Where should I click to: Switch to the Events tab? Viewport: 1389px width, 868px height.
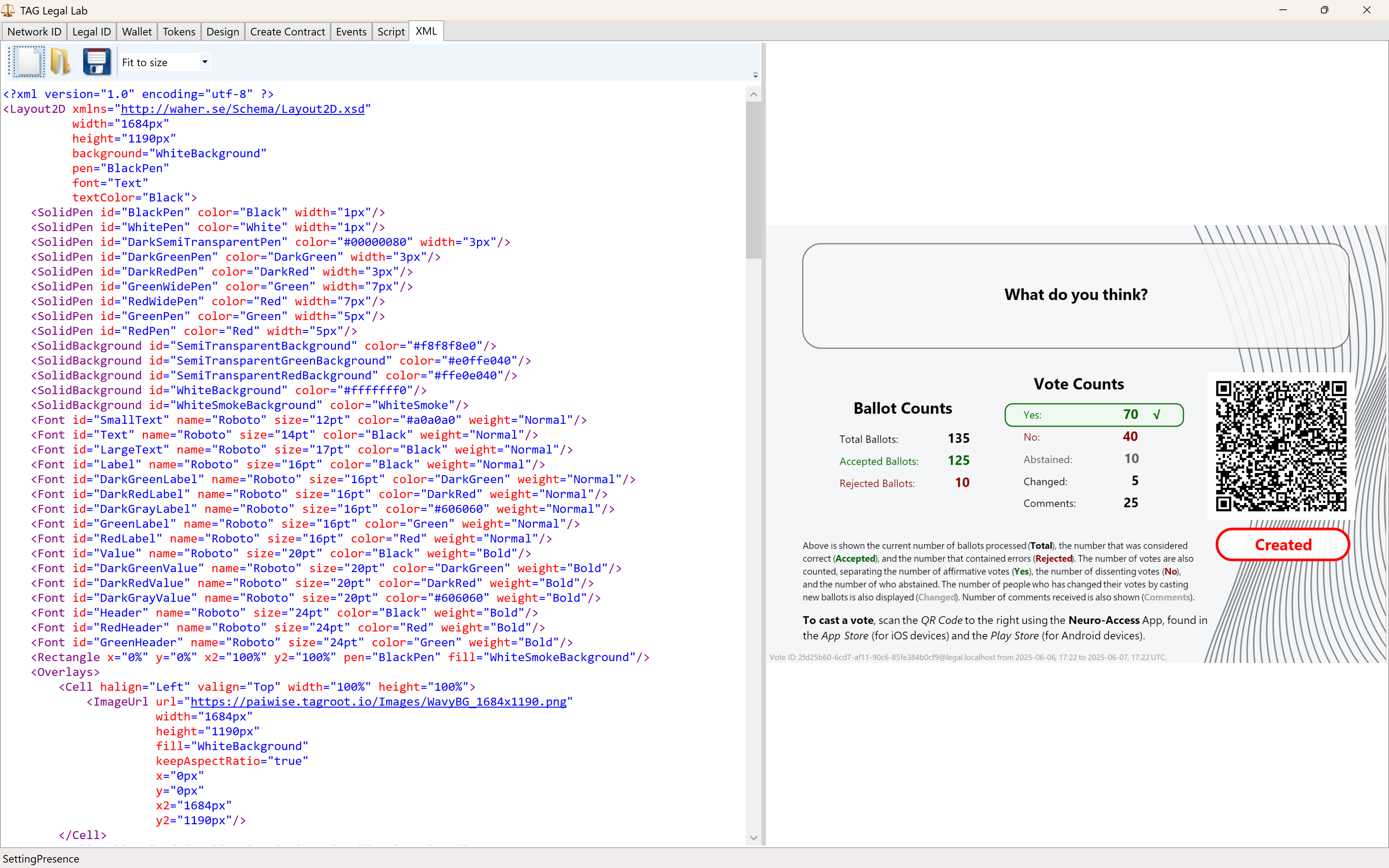click(x=351, y=31)
